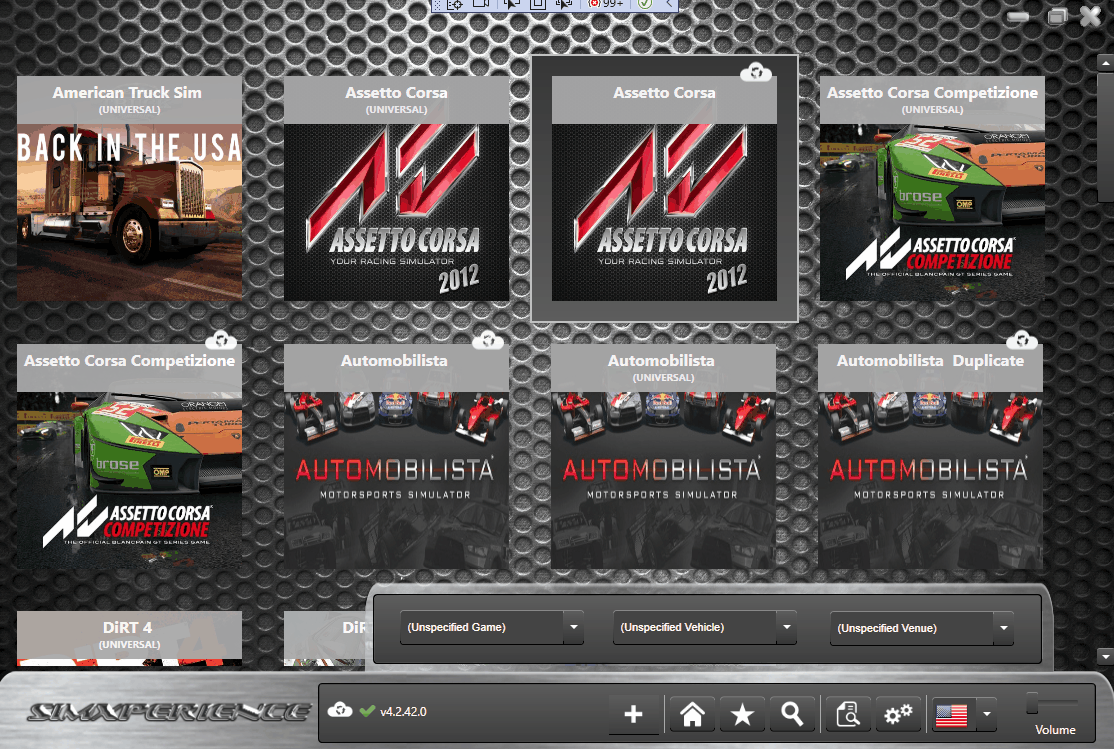Go to the Home screen icon
Image resolution: width=1114 pixels, height=749 pixels.
point(692,714)
